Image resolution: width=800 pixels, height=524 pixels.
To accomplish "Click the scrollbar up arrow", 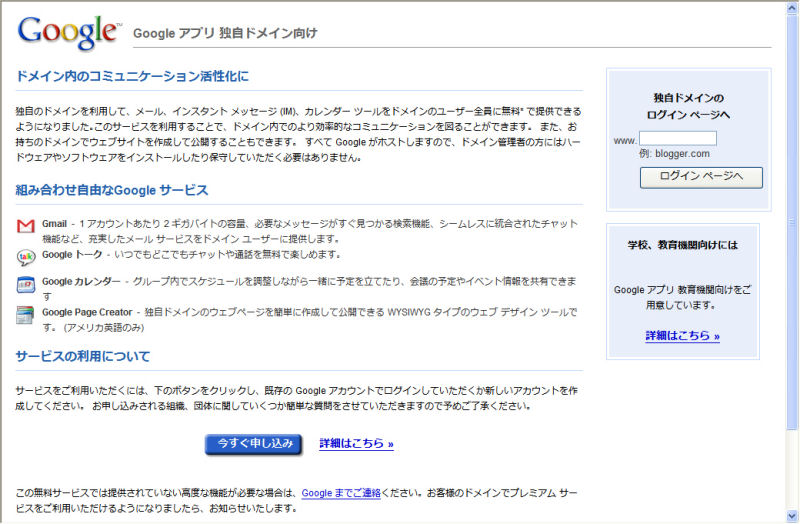I will pos(792,8).
